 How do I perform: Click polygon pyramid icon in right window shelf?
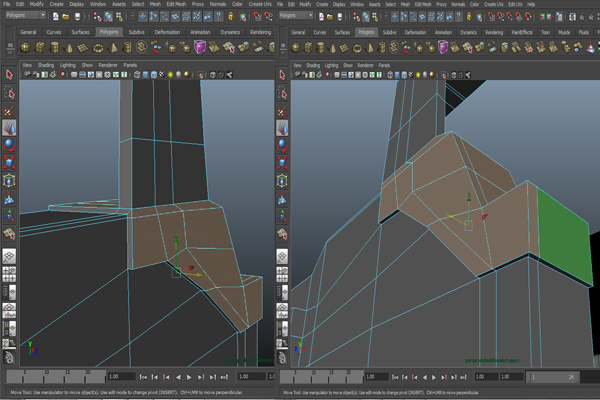click(x=370, y=48)
